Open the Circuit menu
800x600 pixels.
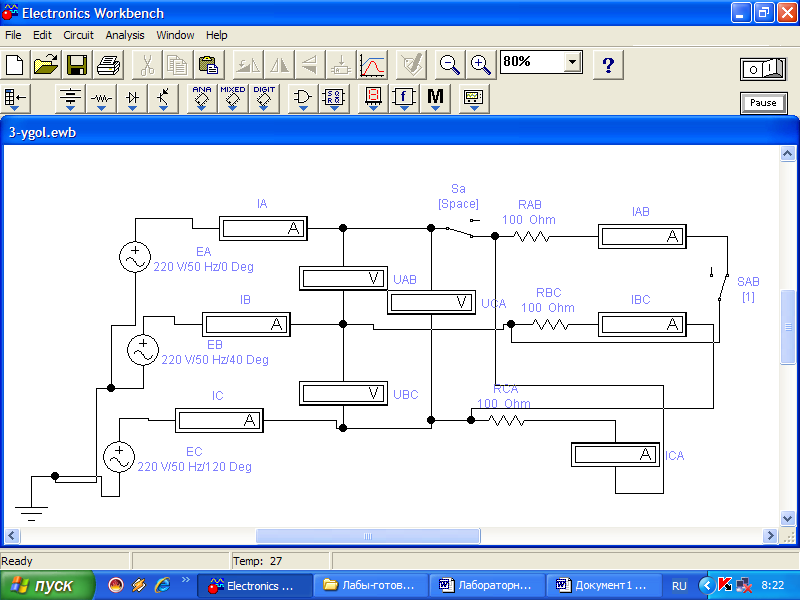point(78,35)
